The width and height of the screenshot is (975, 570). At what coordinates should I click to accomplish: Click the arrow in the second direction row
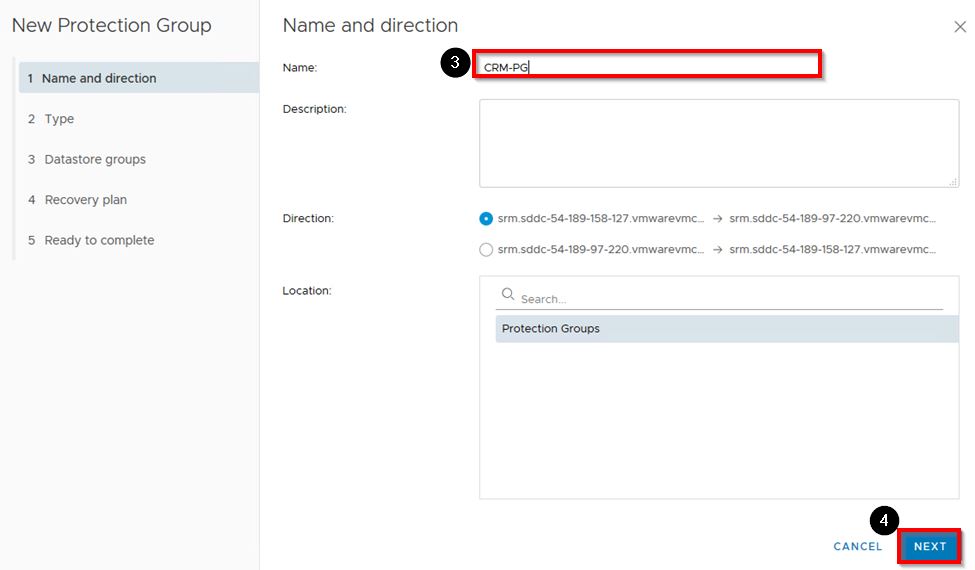click(717, 250)
